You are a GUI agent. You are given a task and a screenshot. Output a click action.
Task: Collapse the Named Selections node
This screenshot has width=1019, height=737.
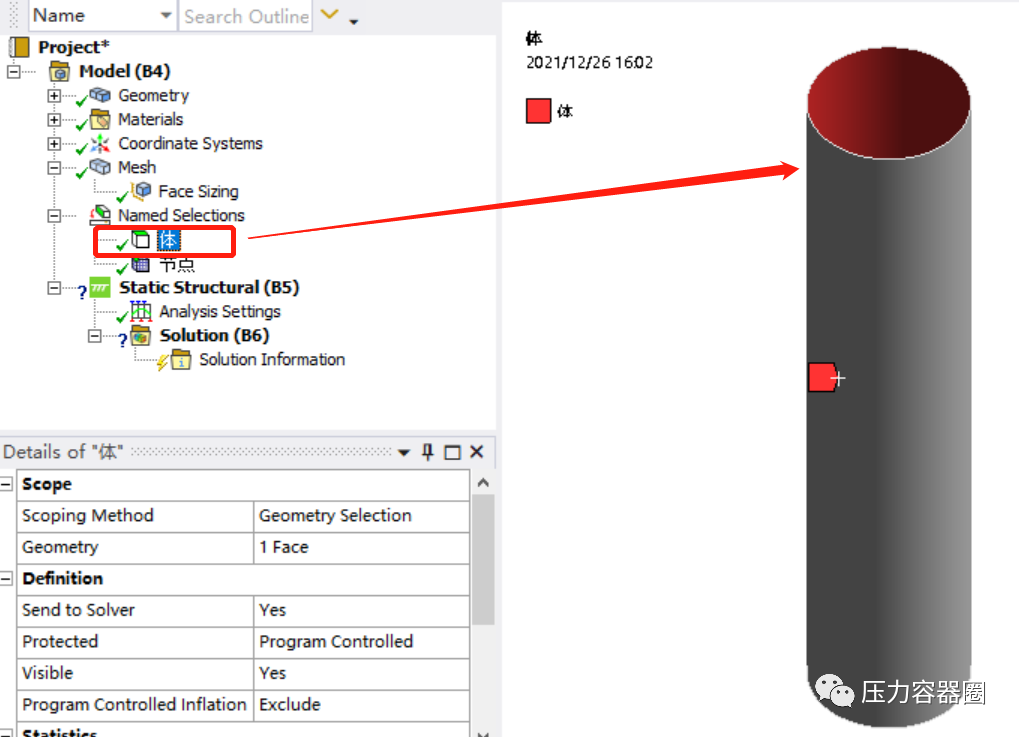point(54,216)
